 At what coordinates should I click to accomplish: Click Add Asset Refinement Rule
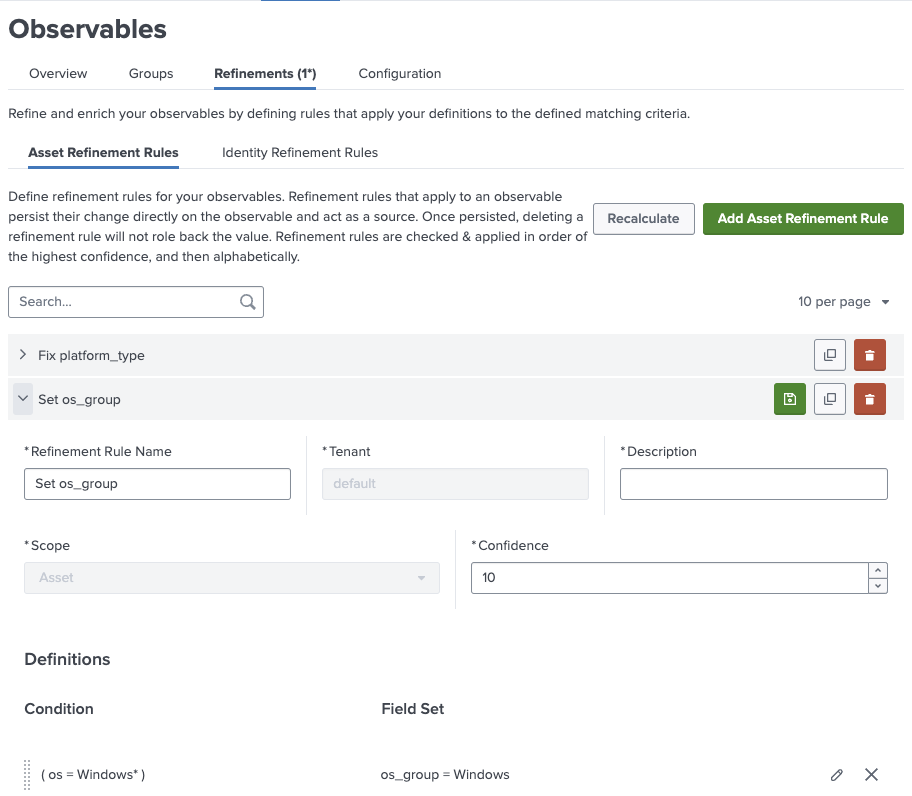tap(803, 218)
